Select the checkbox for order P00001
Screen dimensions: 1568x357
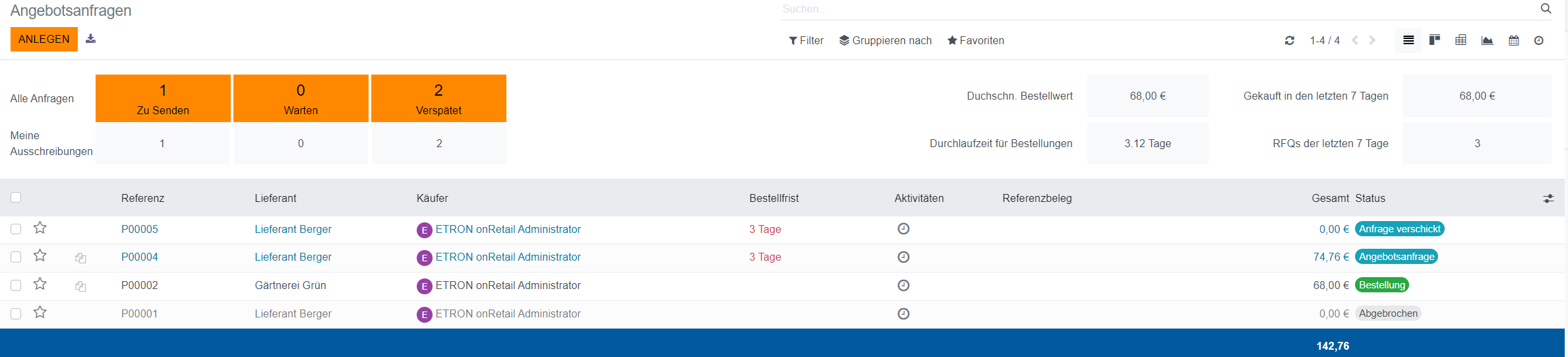[16, 313]
